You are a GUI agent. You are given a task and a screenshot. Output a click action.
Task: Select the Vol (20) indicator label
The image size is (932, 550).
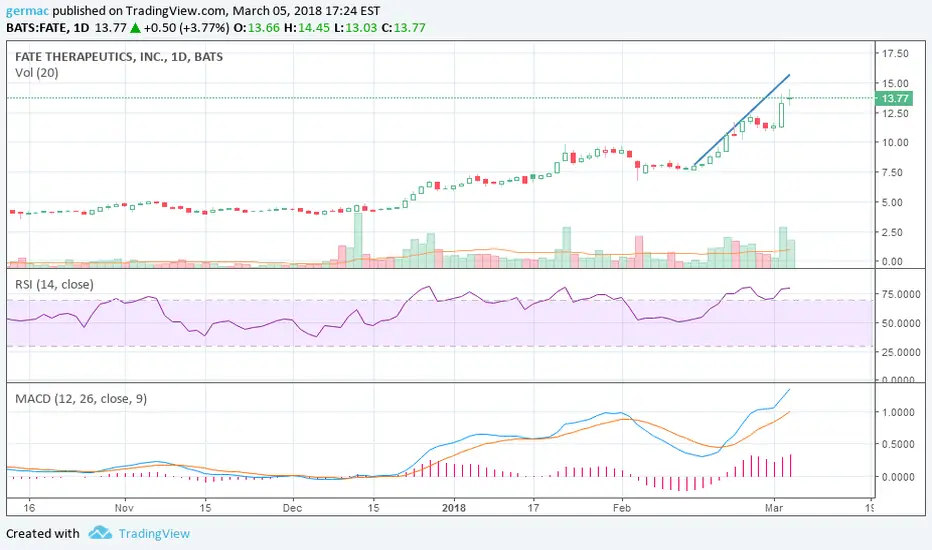[37, 73]
